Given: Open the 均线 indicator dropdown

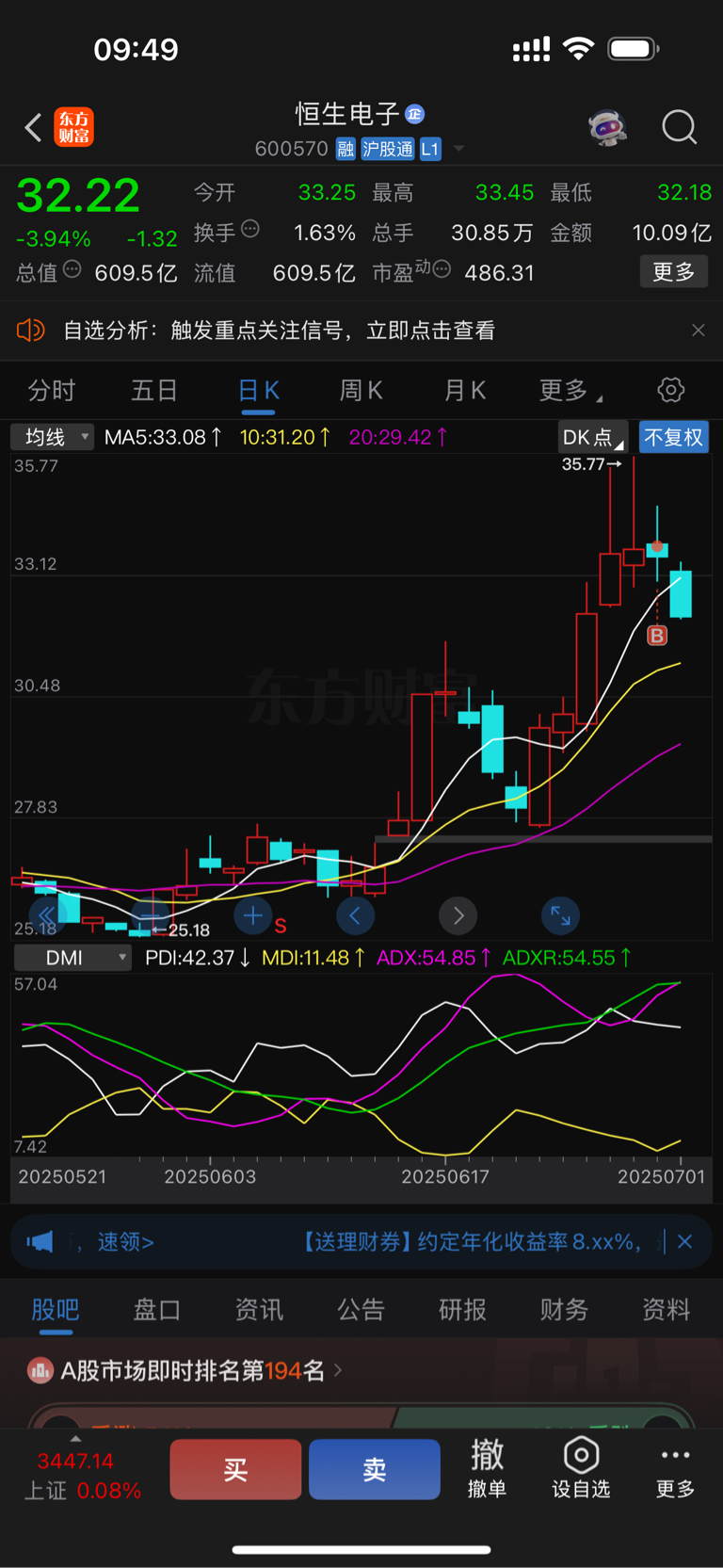Looking at the screenshot, I should click(52, 437).
